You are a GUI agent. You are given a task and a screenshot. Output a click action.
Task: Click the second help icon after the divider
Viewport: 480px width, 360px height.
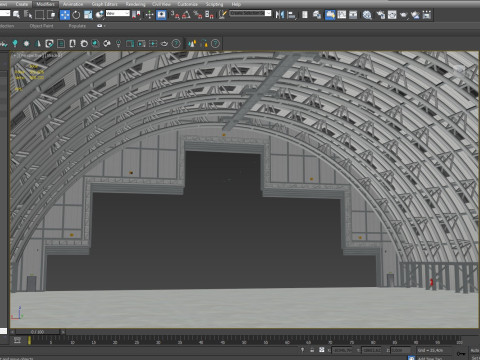(x=215, y=43)
